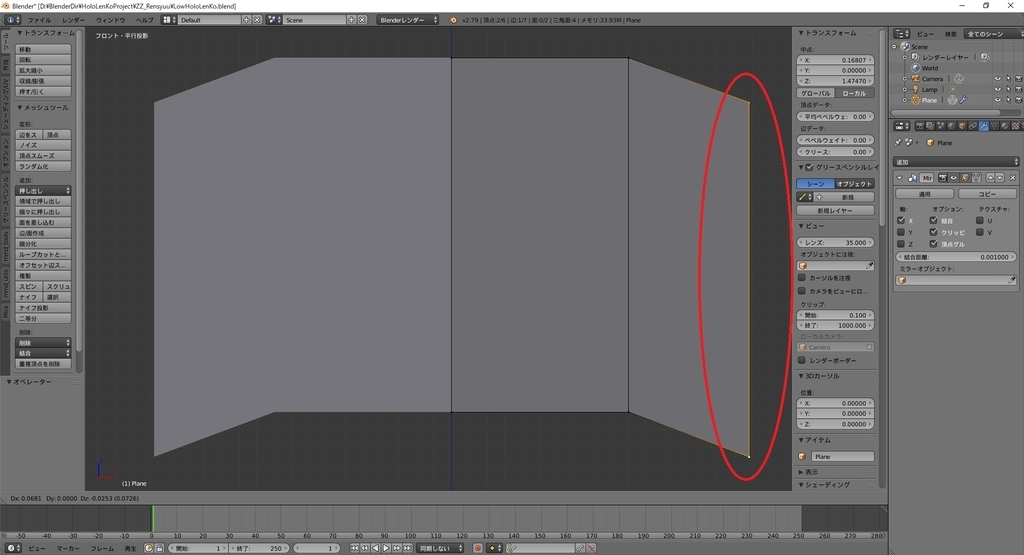The image size is (1024, 555).
Task: Collapse the mirror modifier panel triangle
Action: [x=899, y=178]
